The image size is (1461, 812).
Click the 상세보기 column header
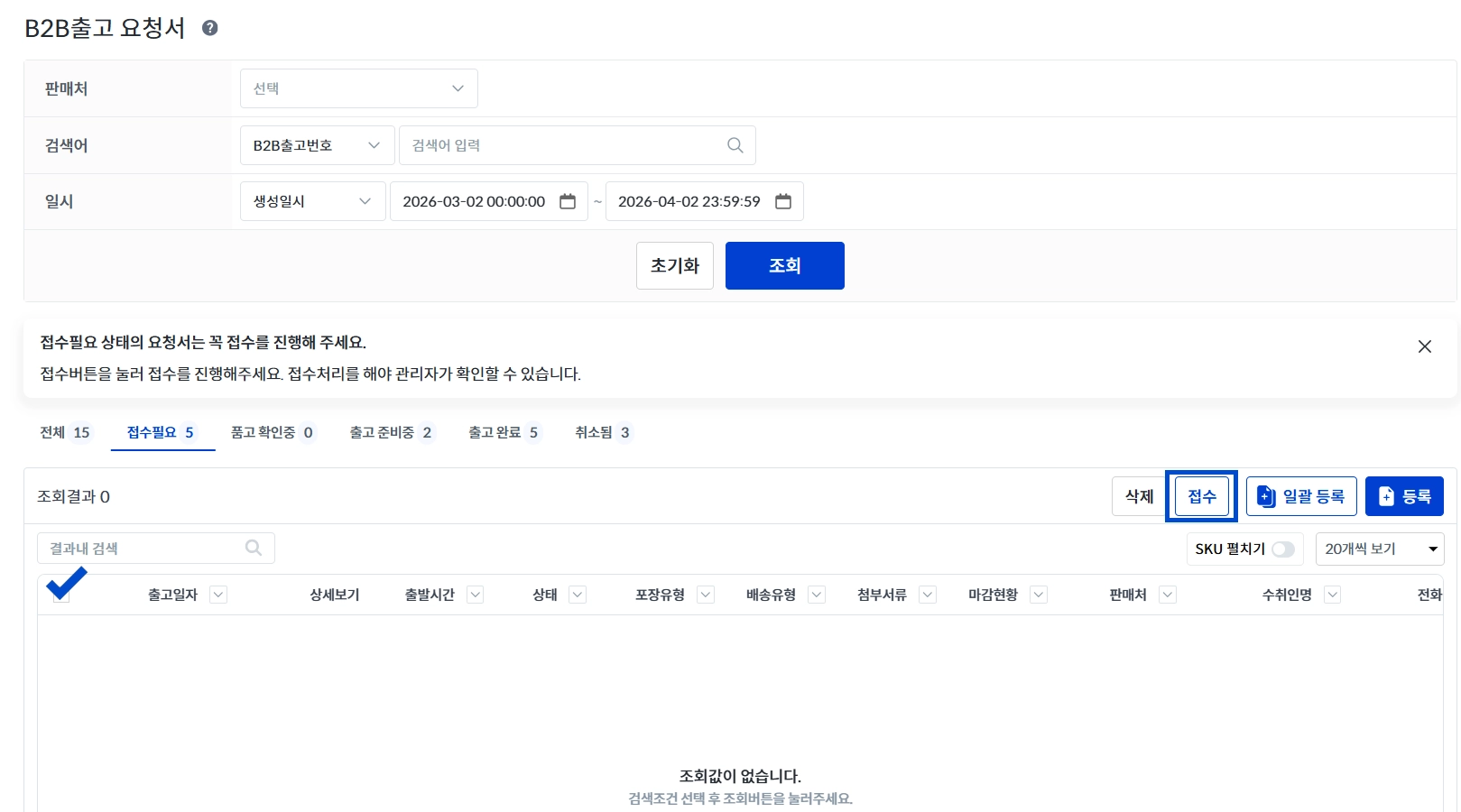[335, 595]
